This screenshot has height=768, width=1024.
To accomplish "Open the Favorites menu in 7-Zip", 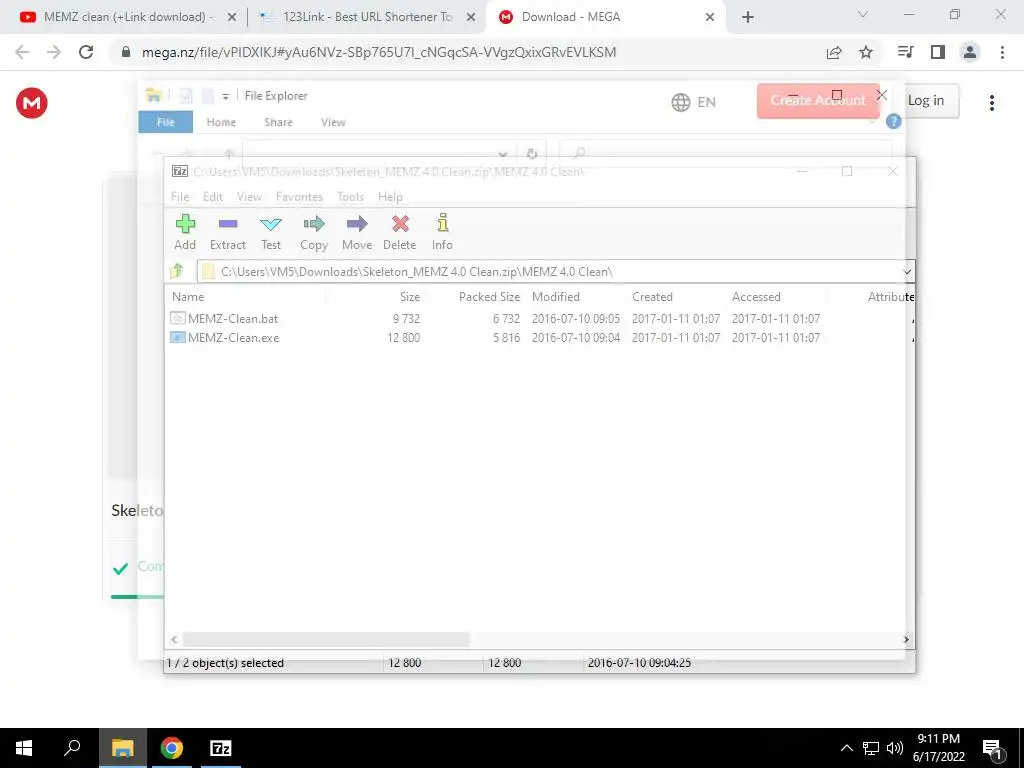I will pos(299,197).
